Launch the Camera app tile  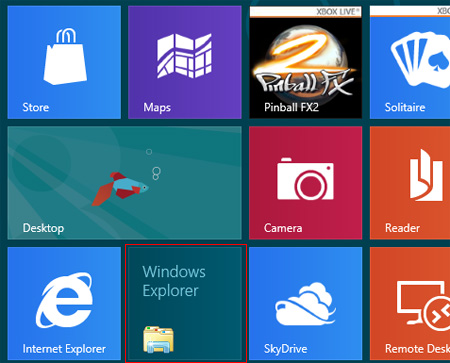tap(306, 183)
